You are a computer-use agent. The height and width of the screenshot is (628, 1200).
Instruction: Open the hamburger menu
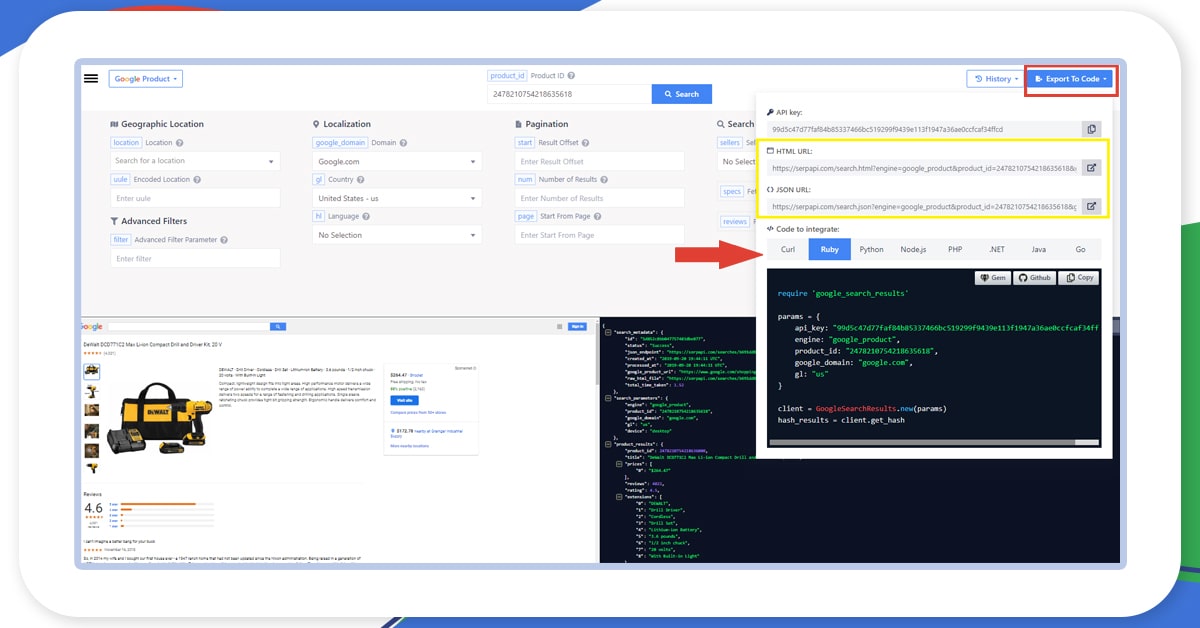point(91,78)
